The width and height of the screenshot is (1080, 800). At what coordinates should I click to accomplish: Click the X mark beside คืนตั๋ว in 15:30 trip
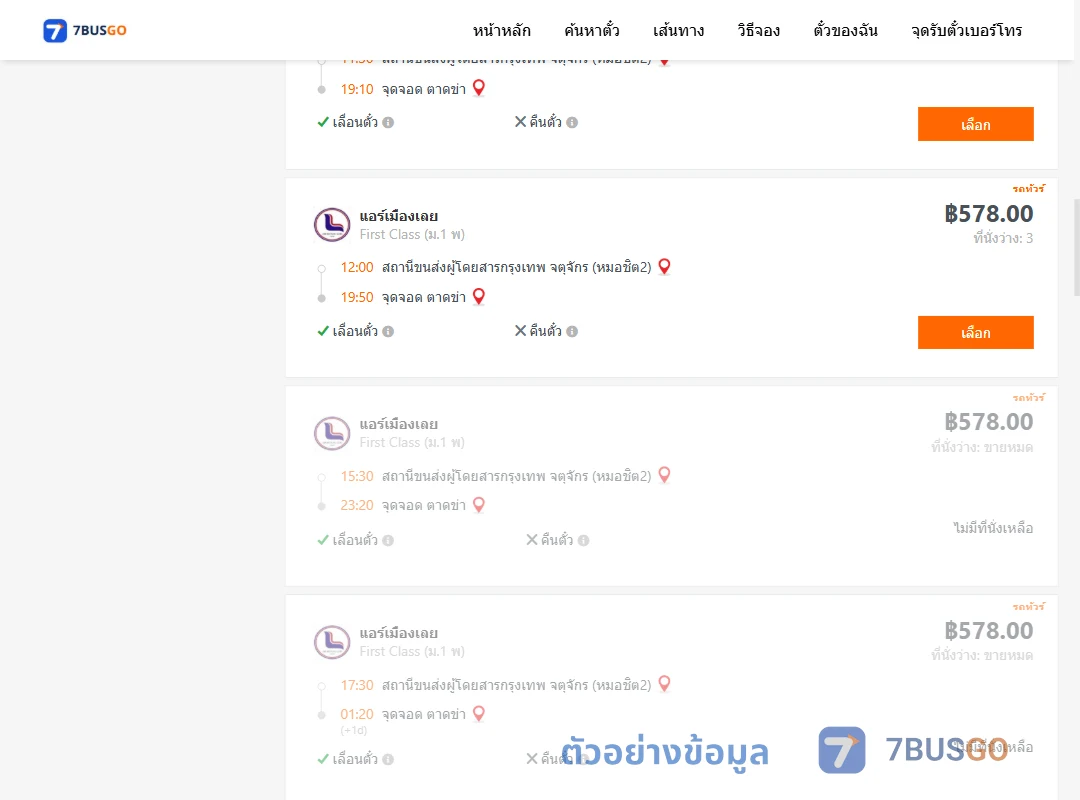coord(532,540)
